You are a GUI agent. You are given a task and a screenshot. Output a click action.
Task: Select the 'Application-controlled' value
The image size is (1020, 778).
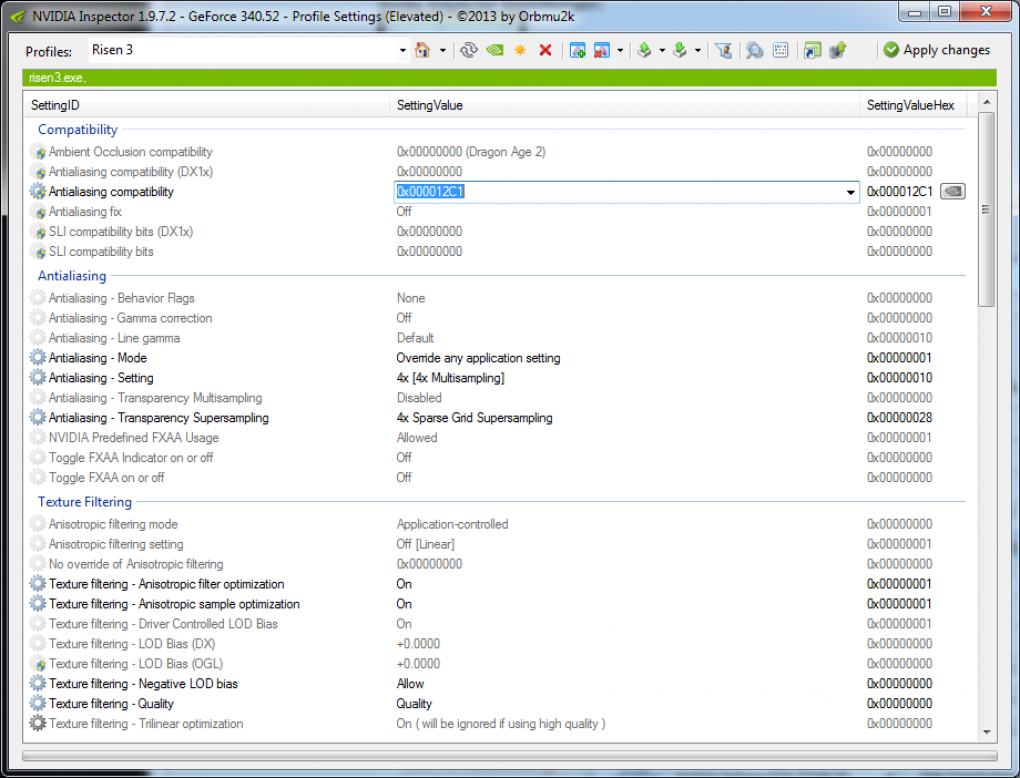click(x=452, y=524)
